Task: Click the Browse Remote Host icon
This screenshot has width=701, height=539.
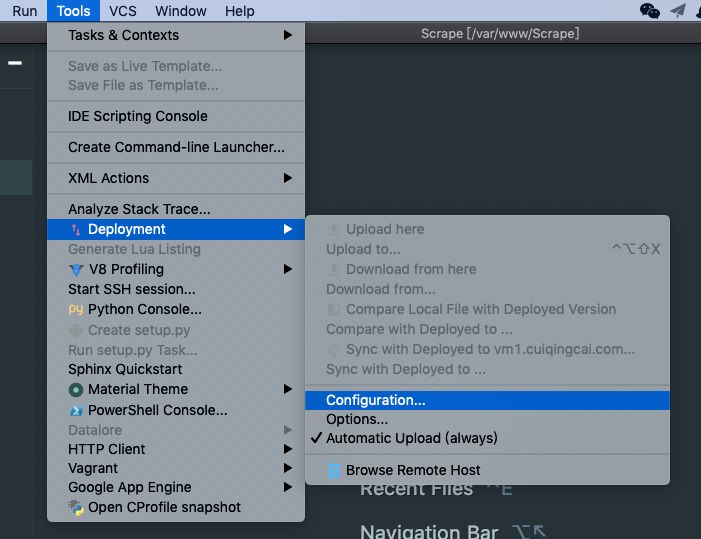Action: [334, 471]
